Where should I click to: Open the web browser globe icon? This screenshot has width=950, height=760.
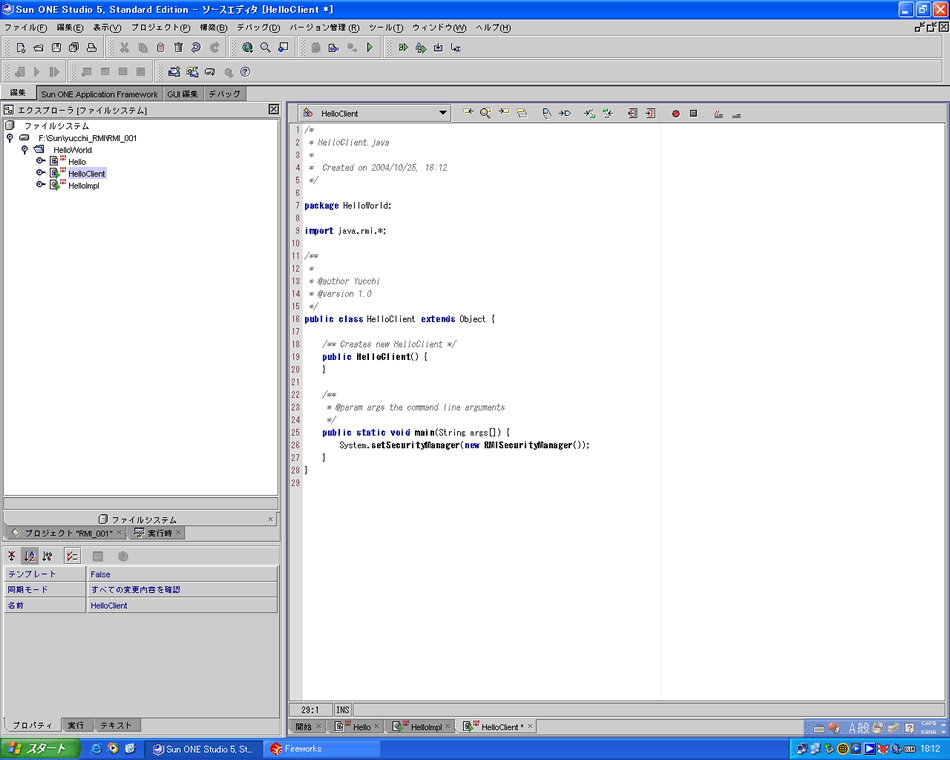tap(247, 47)
